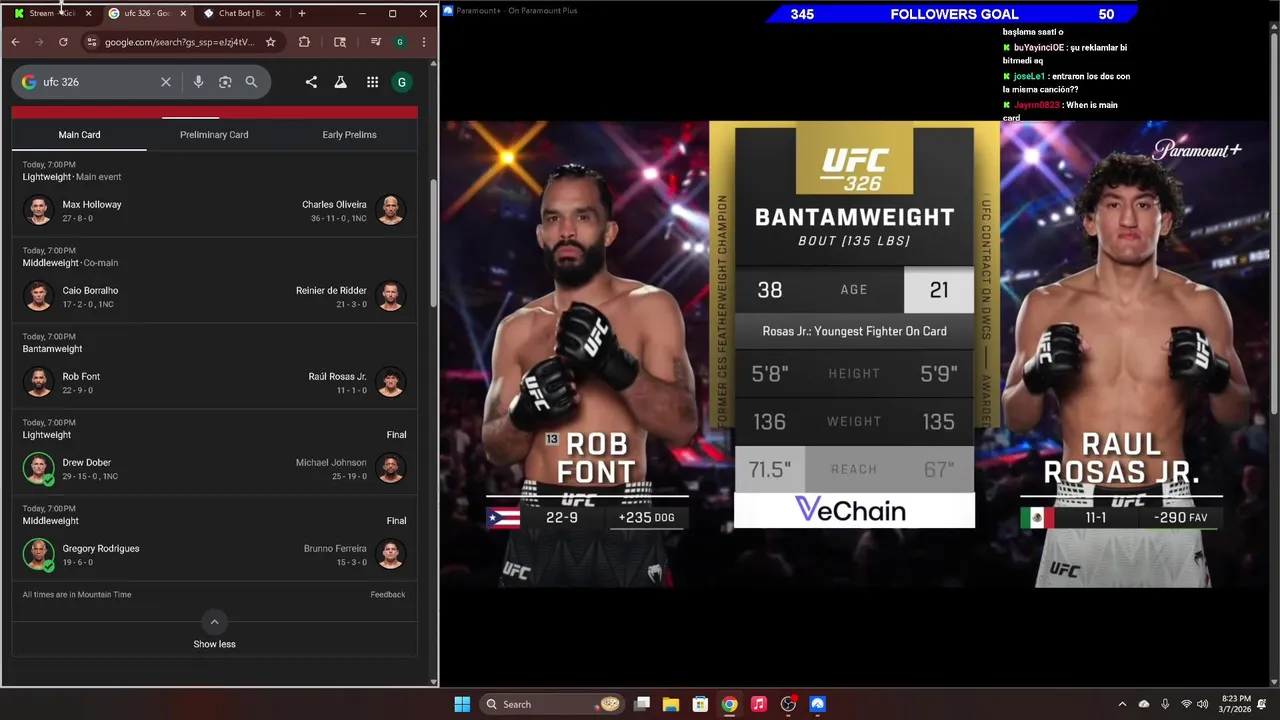The image size is (1280, 720).
Task: Open Search Labs flask icon
Action: pos(341,82)
